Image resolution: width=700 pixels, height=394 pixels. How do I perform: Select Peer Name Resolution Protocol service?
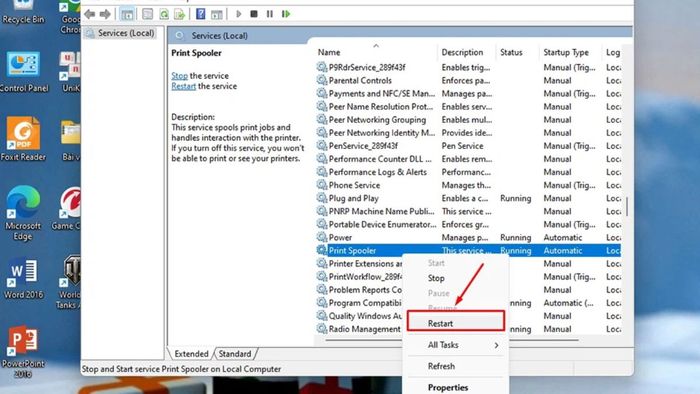[x=468, y=107]
